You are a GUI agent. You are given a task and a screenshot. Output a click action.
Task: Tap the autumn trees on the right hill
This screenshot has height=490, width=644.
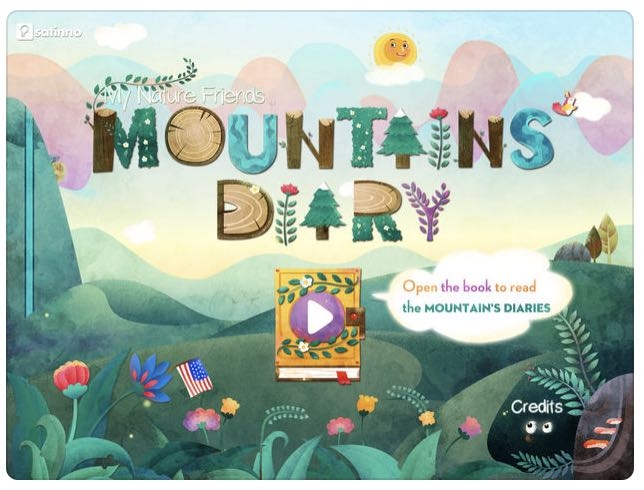pyautogui.click(x=601, y=238)
